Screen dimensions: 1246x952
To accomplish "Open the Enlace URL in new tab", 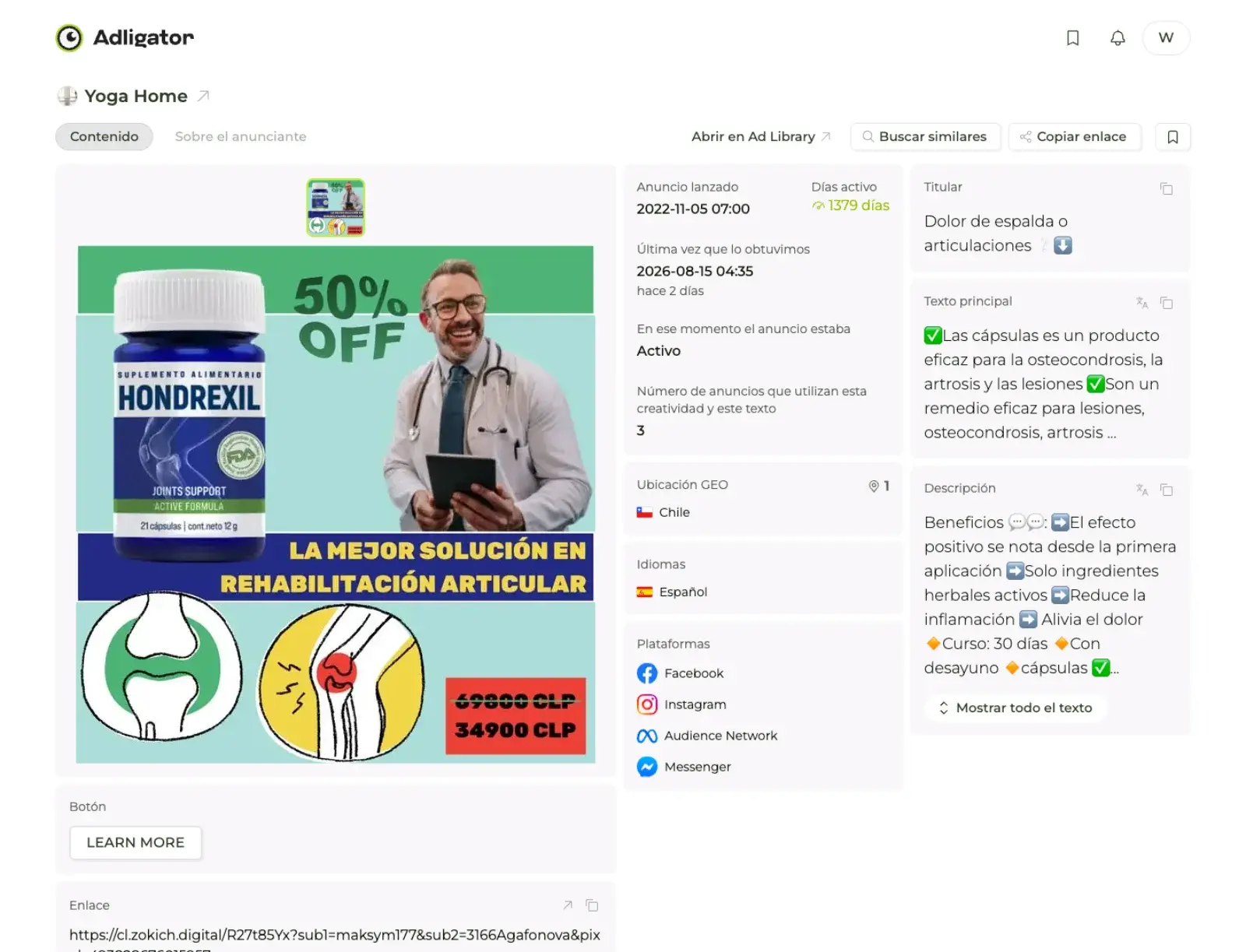I will click(x=568, y=905).
